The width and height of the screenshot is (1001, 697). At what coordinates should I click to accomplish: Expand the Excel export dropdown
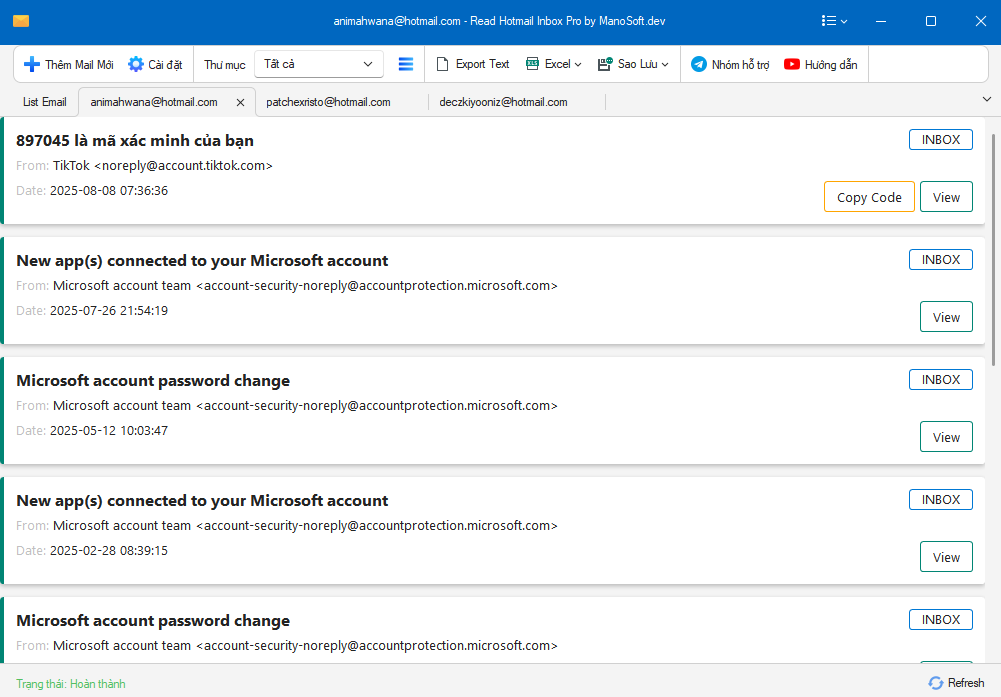578,64
